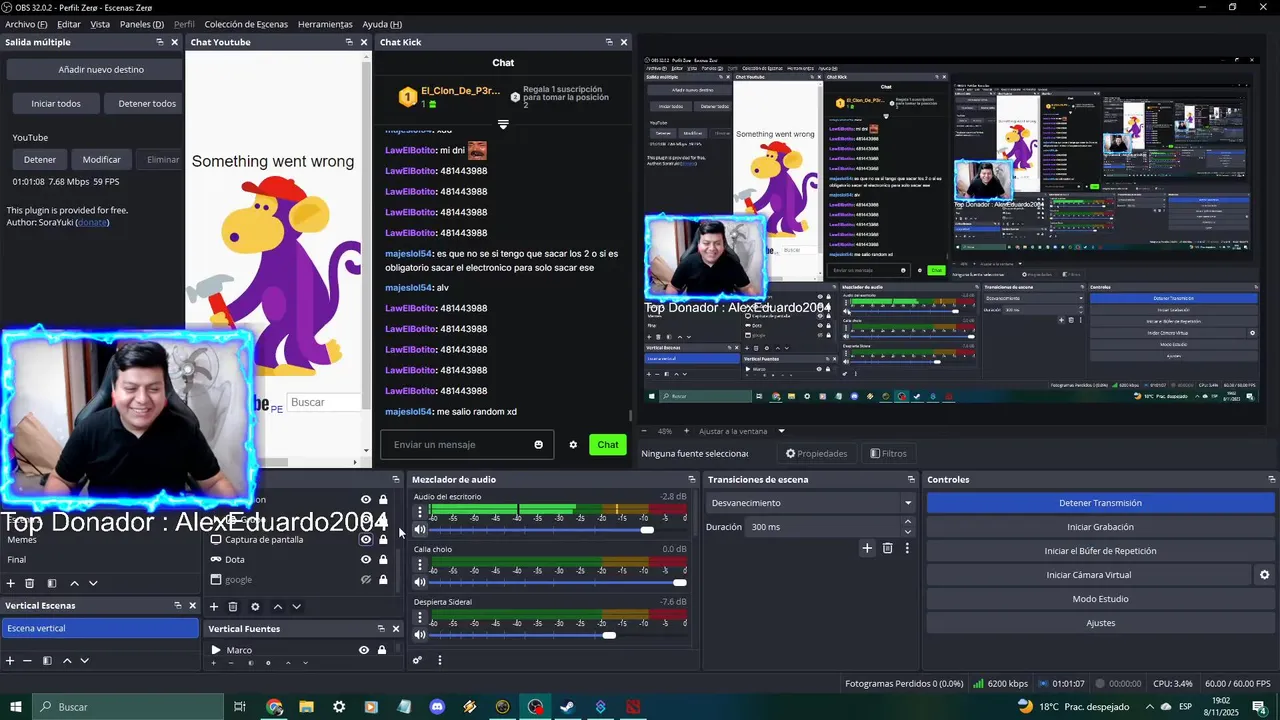
Task: Hide the Marco vertical source
Action: point(364,650)
